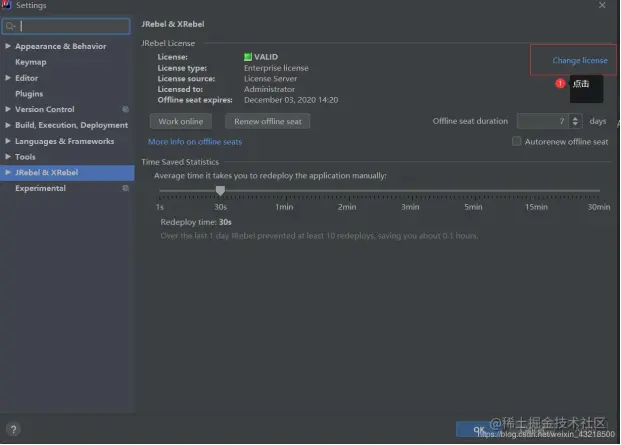Screen dimensions: 621x445
Task: Select Version Control item
Action: click(x=44, y=109)
